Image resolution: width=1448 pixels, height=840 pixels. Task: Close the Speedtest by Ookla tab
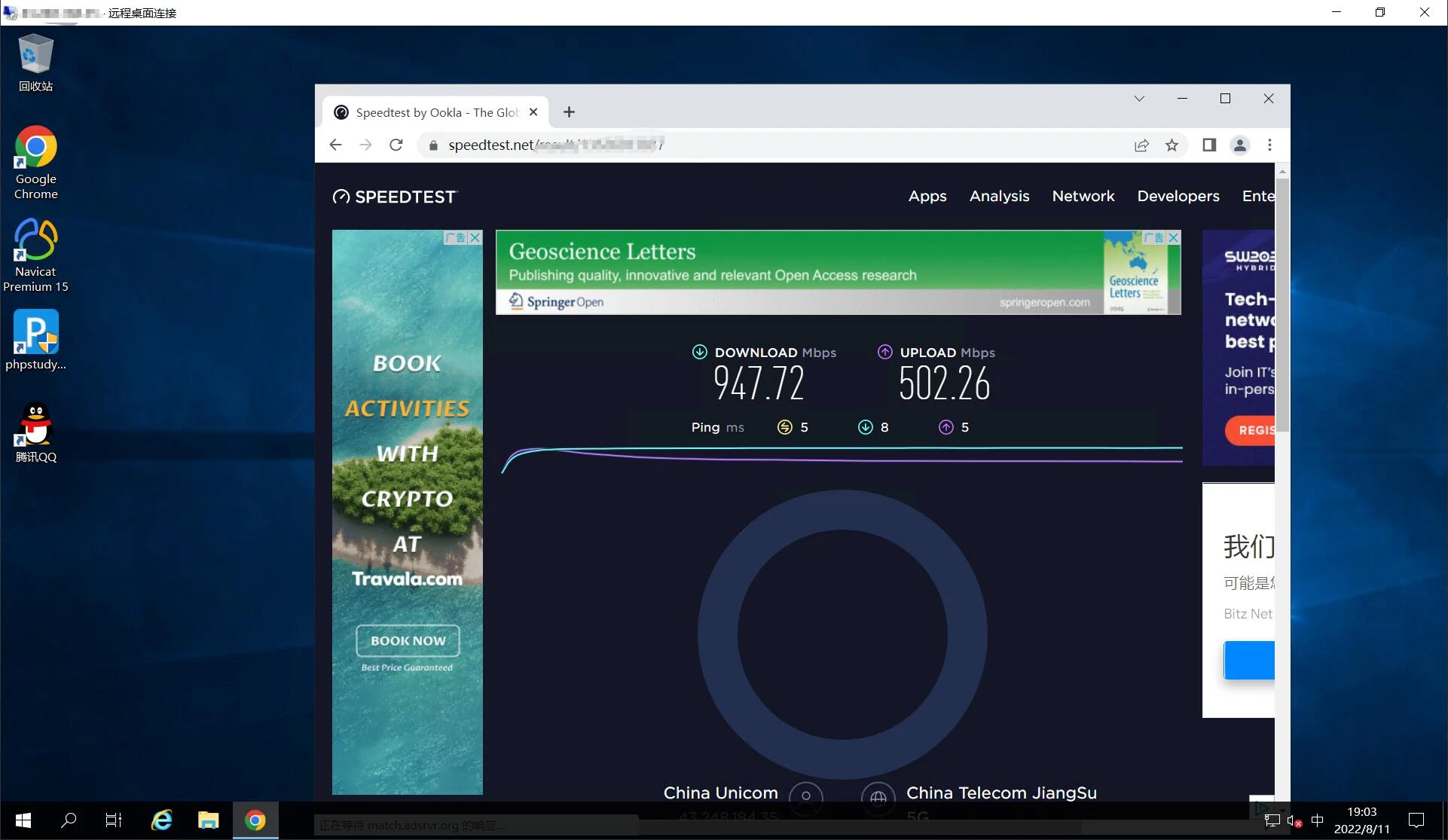coord(533,112)
